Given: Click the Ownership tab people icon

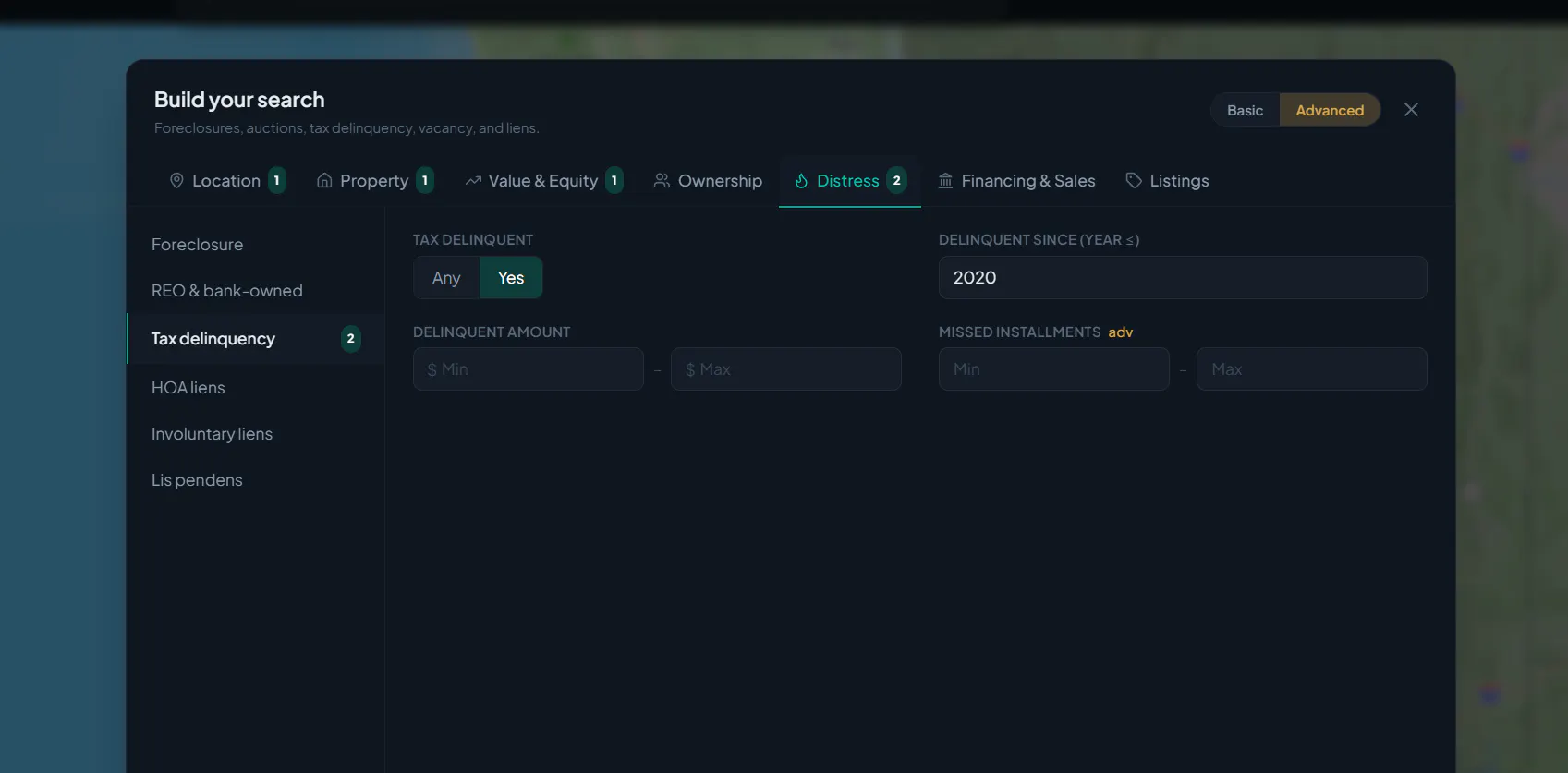Looking at the screenshot, I should (x=662, y=181).
